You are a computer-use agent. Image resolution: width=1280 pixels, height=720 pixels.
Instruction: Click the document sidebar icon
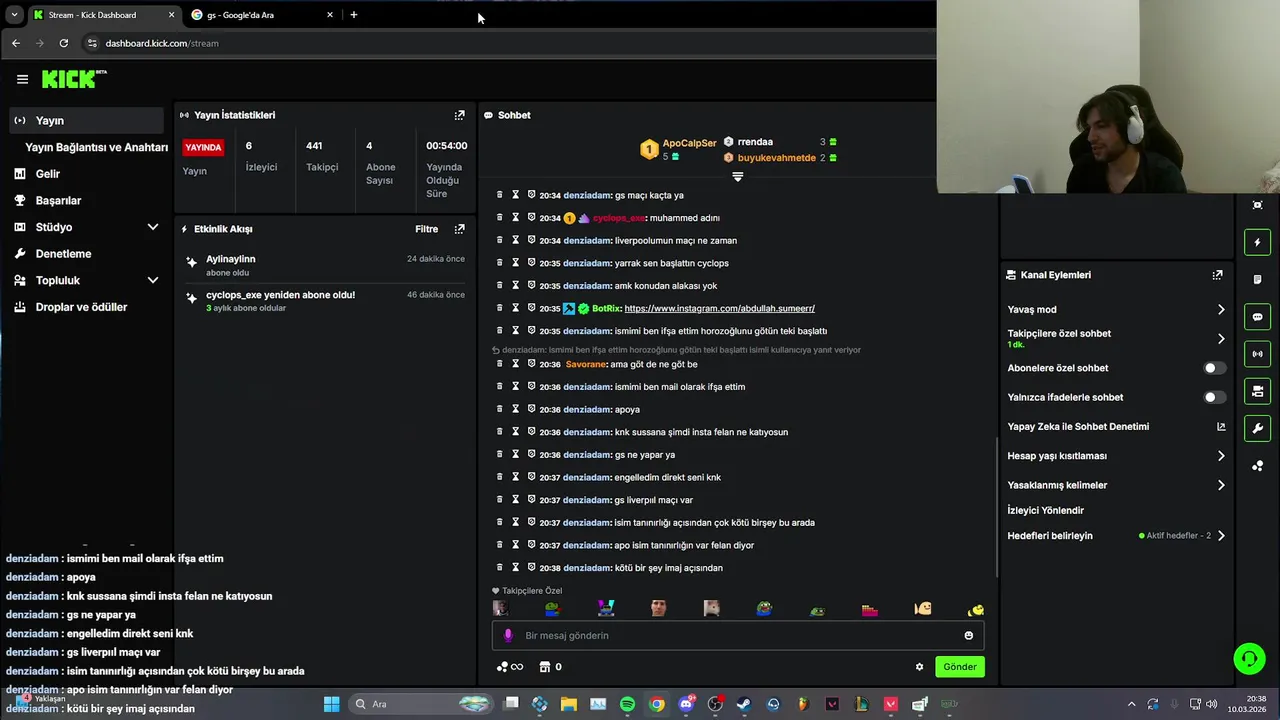coord(1257,279)
